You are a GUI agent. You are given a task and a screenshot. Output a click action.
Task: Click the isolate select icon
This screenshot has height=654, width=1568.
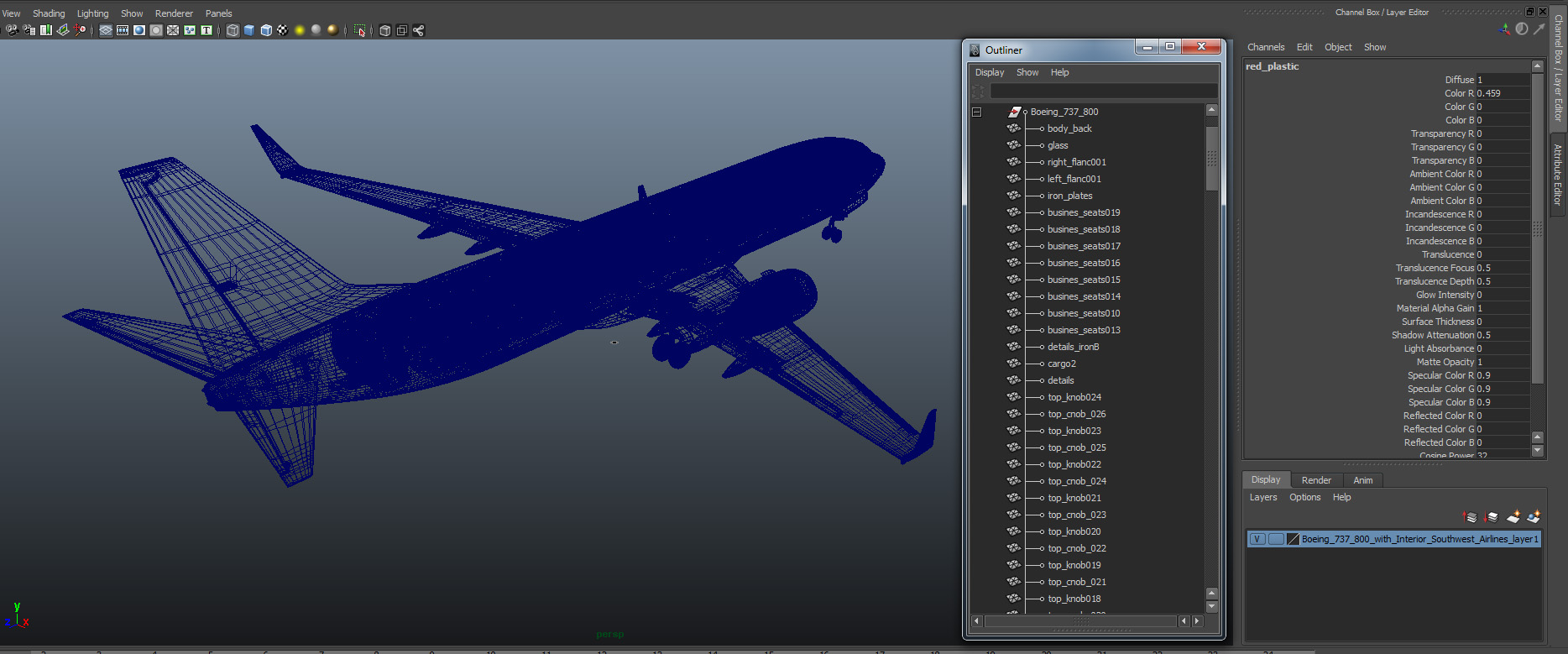(359, 30)
